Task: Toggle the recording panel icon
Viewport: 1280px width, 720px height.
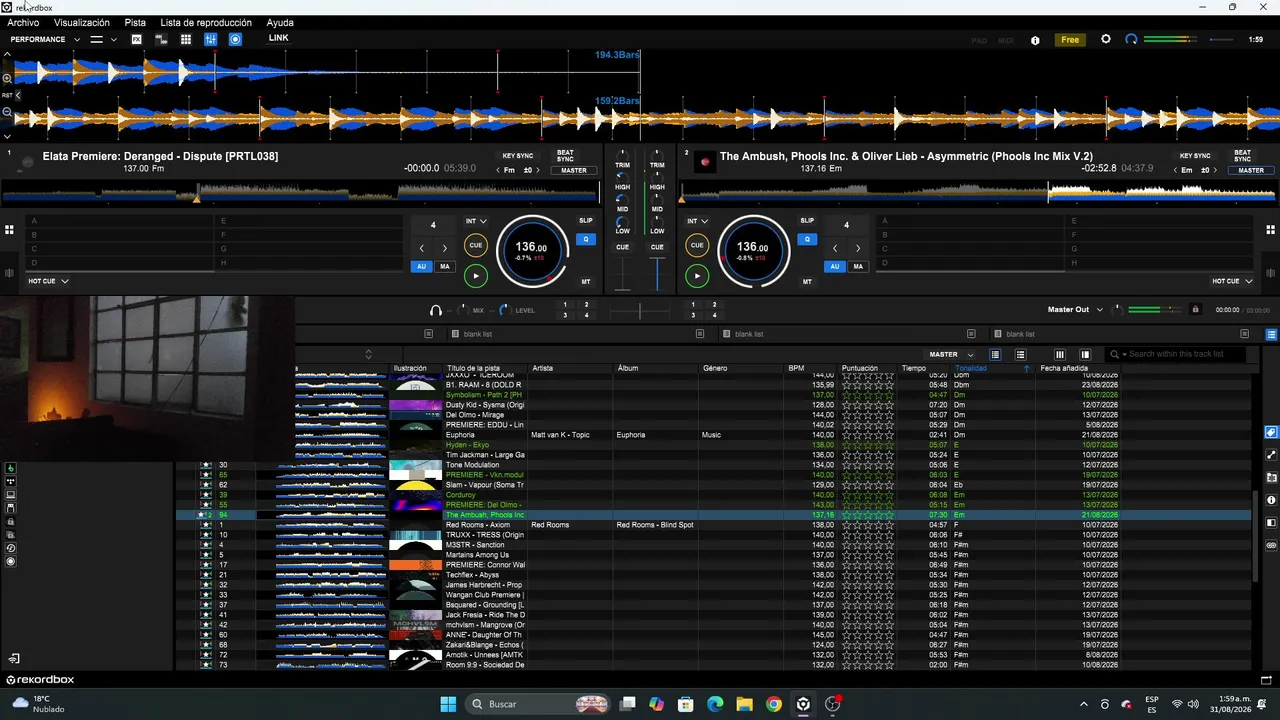Action: point(236,39)
